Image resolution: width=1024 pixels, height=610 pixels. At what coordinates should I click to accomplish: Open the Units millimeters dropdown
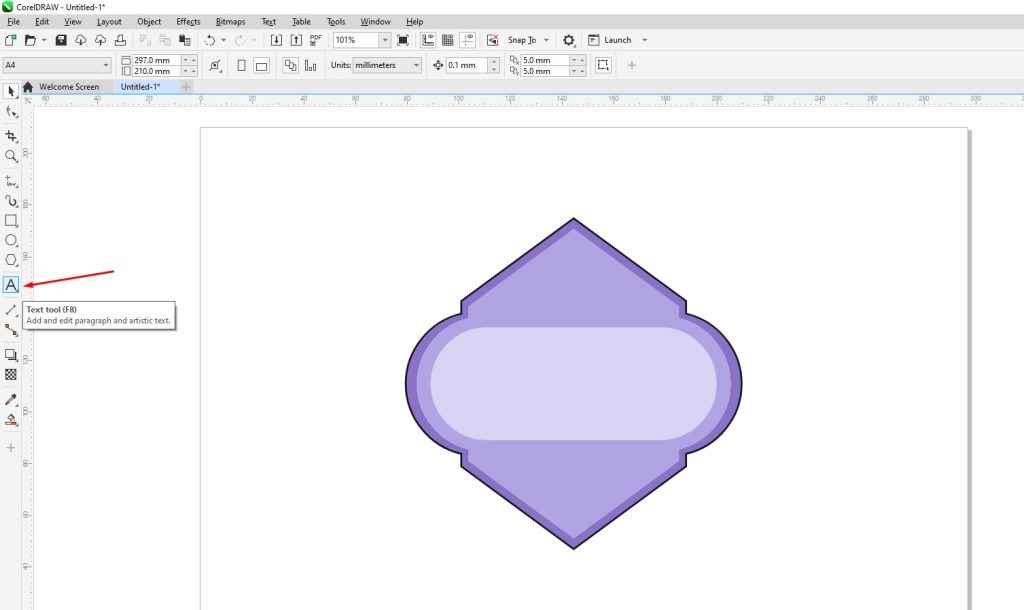pyautogui.click(x=416, y=66)
